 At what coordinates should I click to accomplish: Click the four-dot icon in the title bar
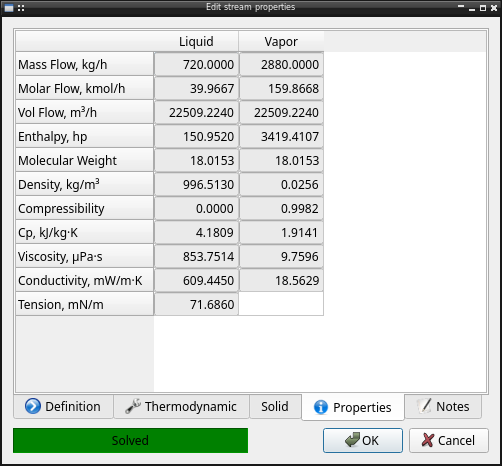coord(21,8)
